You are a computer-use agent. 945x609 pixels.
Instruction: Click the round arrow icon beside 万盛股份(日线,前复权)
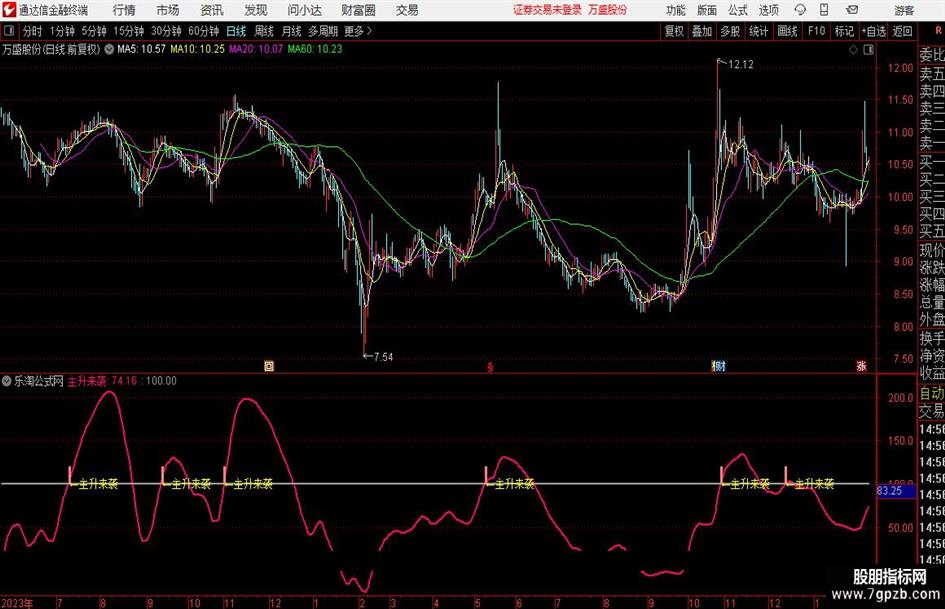coord(109,49)
